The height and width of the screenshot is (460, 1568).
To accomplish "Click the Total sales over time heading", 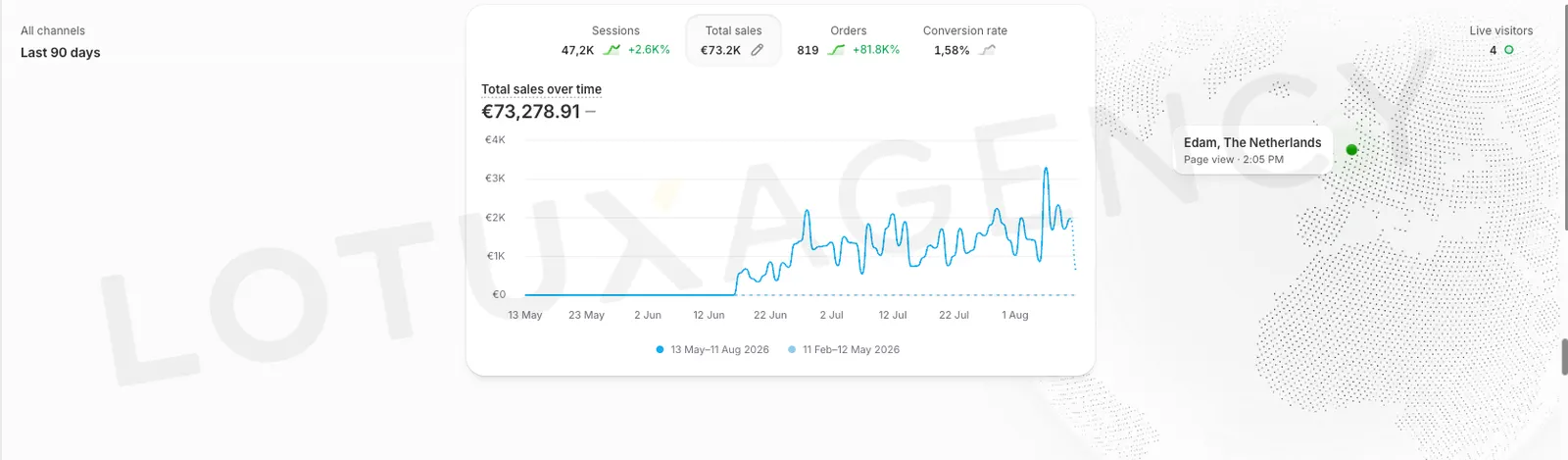I will point(541,89).
